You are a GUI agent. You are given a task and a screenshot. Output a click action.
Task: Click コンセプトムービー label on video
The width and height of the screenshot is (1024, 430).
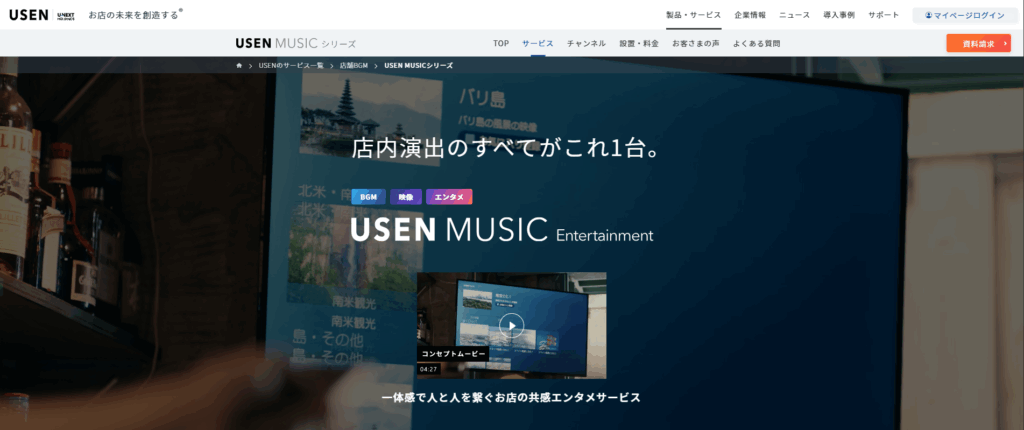(453, 354)
